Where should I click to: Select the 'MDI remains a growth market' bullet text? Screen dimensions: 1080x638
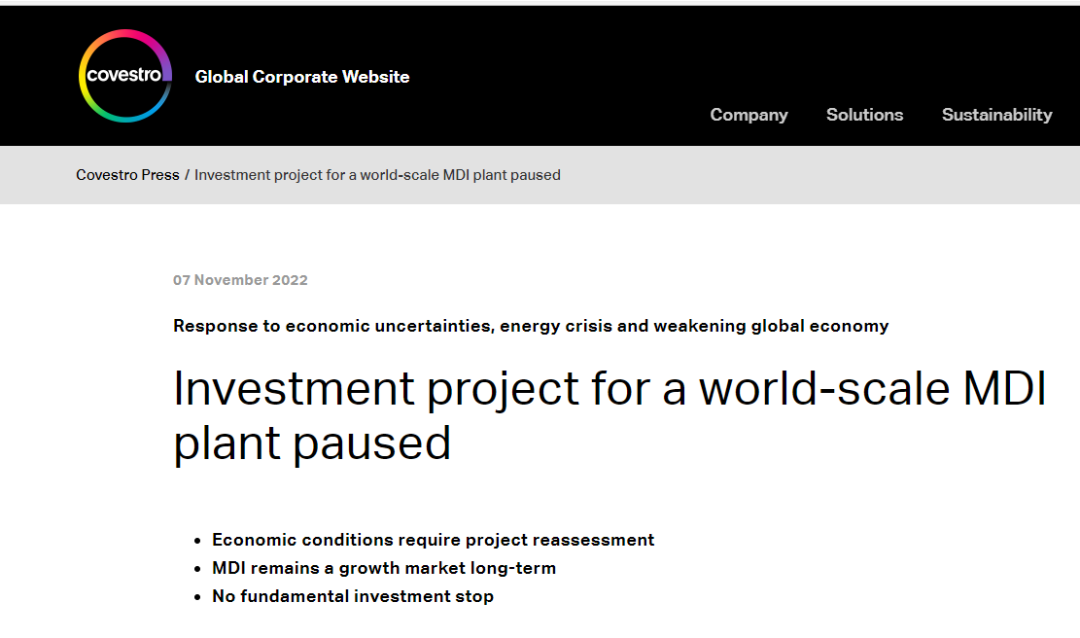[383, 568]
